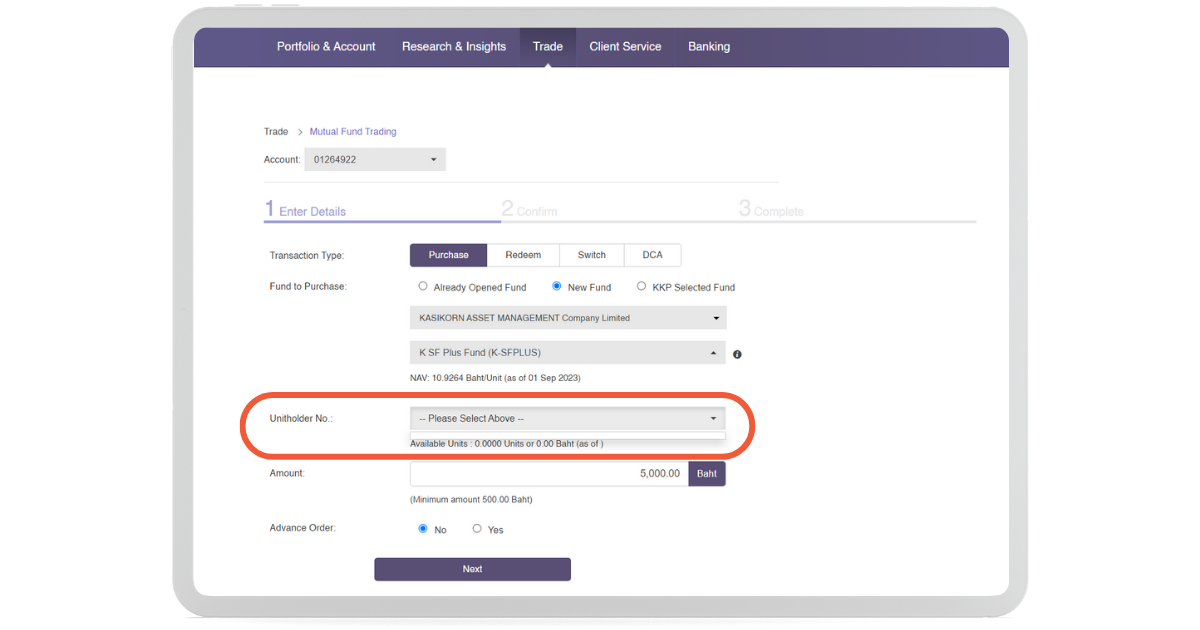The height and width of the screenshot is (630, 1200).
Task: Select the Already Opened Fund radio button
Action: point(423,287)
